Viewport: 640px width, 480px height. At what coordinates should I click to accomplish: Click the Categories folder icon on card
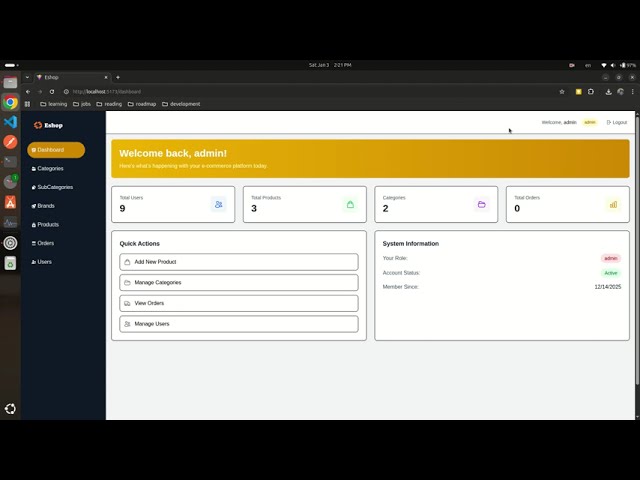pyautogui.click(x=482, y=204)
